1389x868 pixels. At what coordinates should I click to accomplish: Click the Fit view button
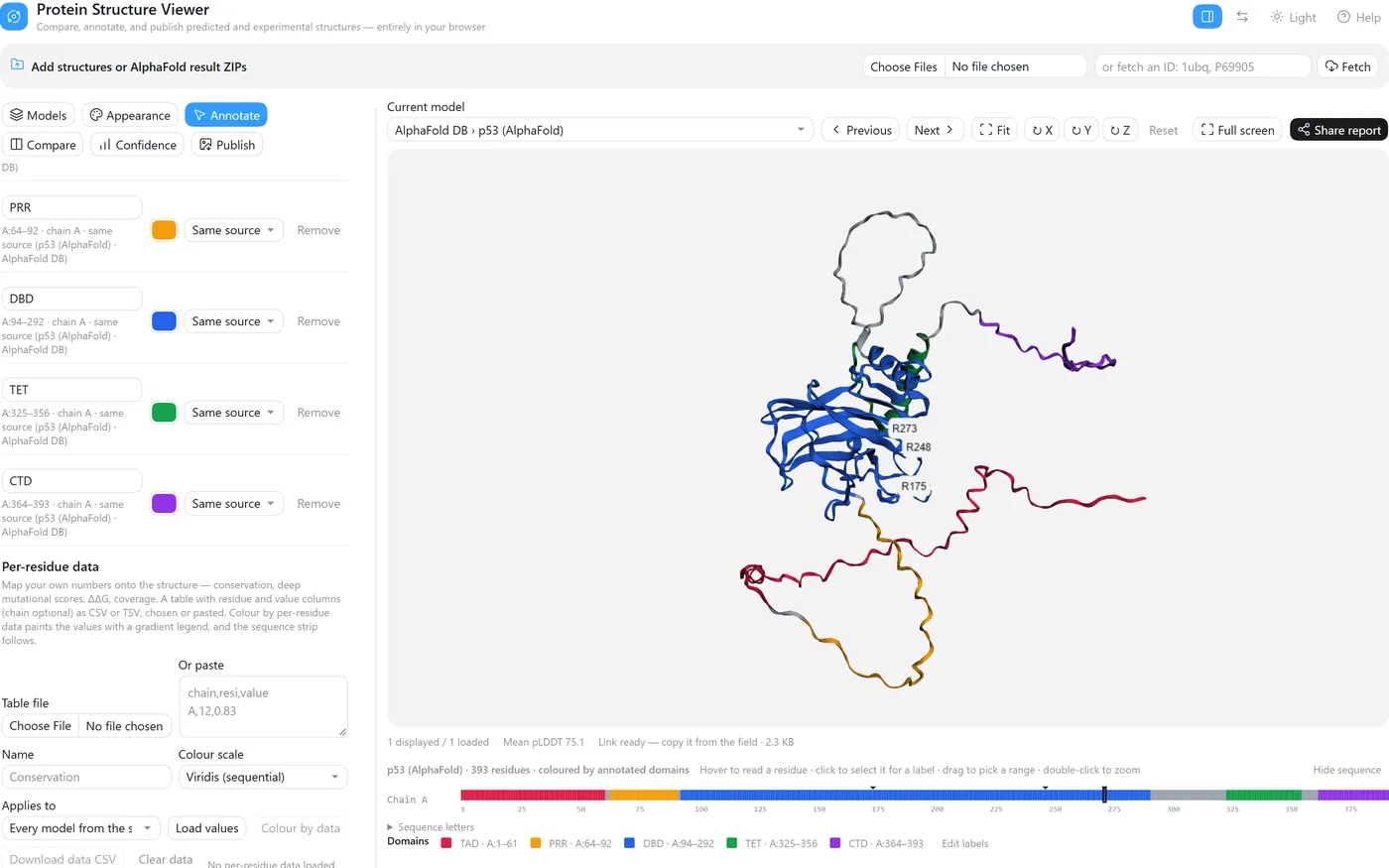click(994, 130)
